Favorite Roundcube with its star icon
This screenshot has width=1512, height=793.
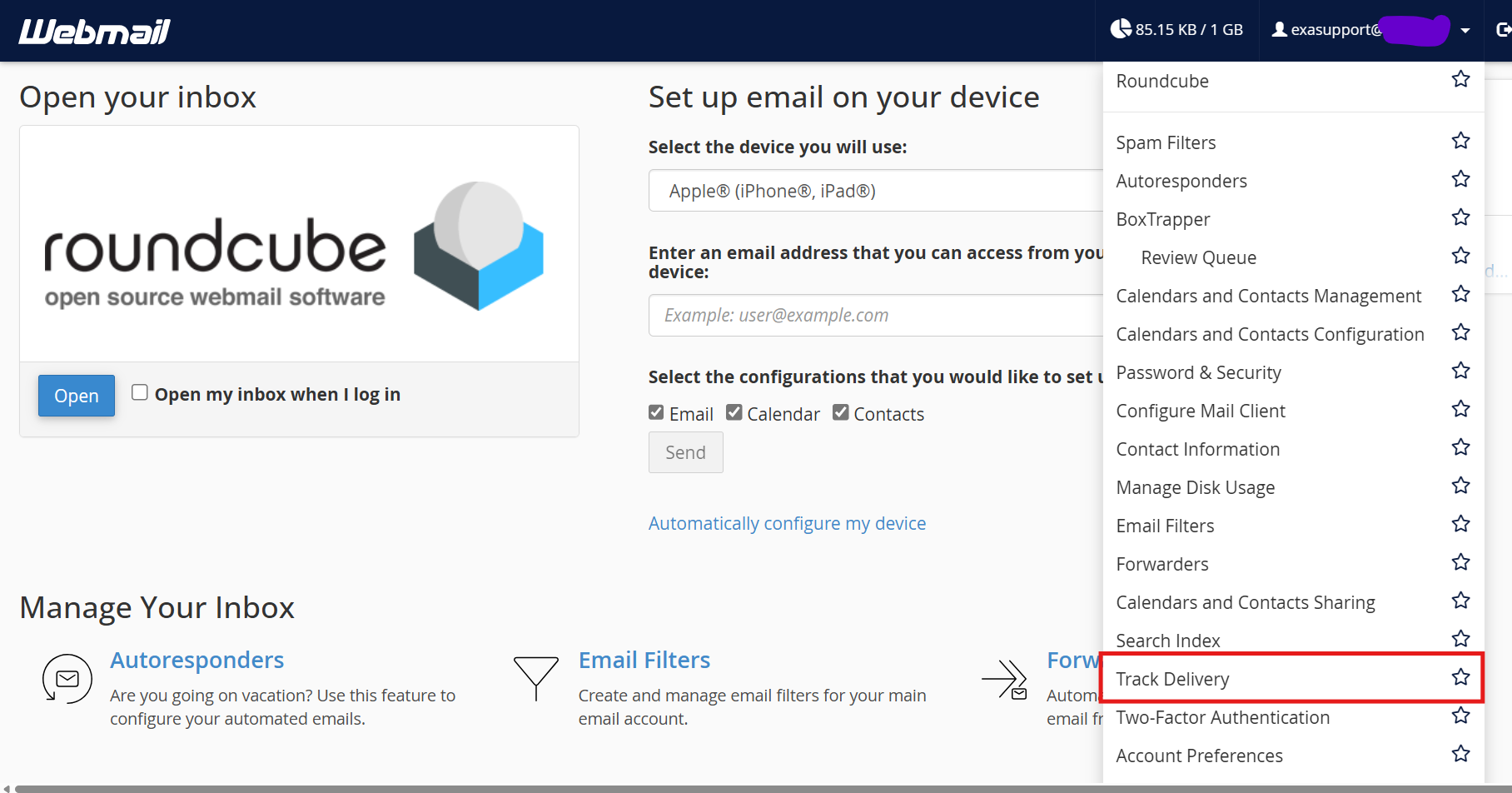click(x=1460, y=80)
